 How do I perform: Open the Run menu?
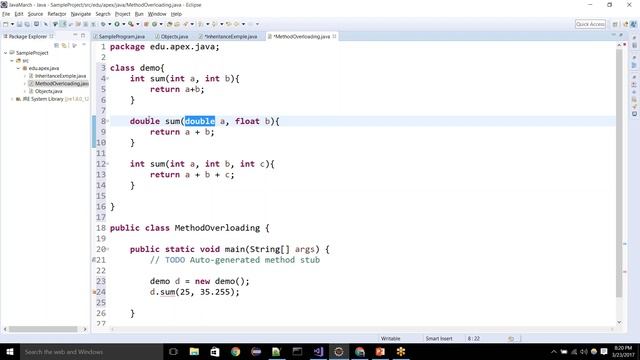139,14
